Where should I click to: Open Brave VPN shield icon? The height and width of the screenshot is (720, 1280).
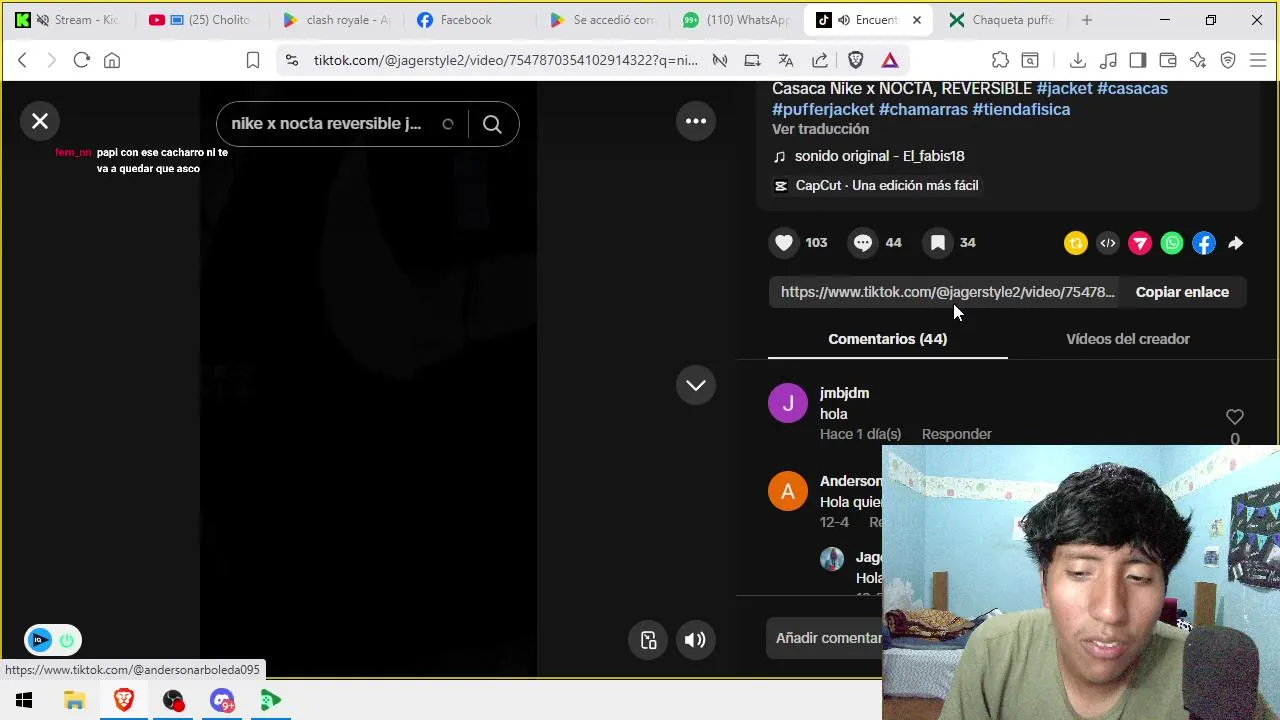(x=1228, y=60)
